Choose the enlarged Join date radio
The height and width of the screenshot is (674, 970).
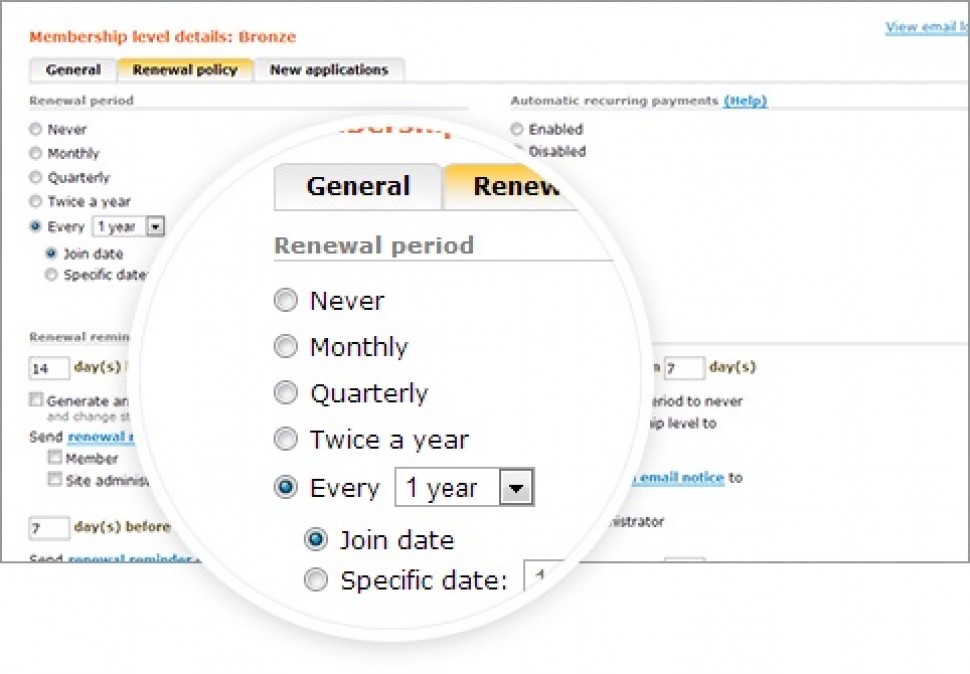click(x=316, y=540)
